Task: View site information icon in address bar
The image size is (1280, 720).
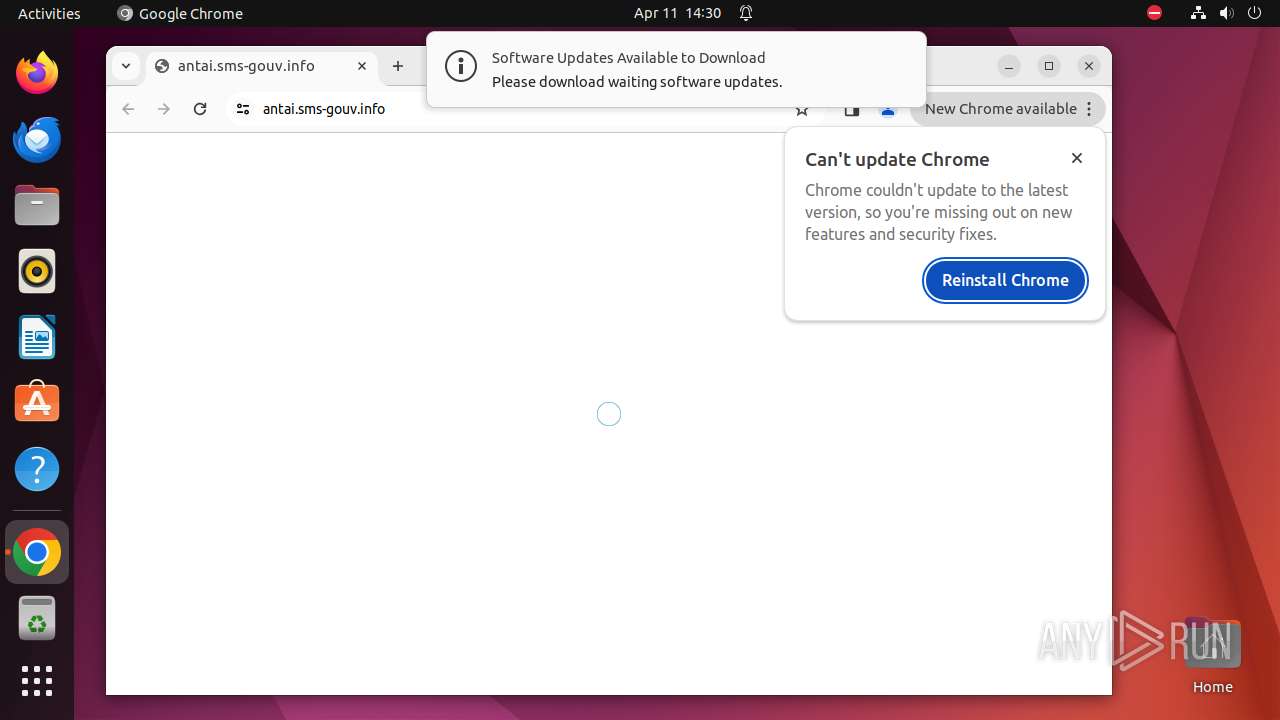Action: click(x=242, y=109)
